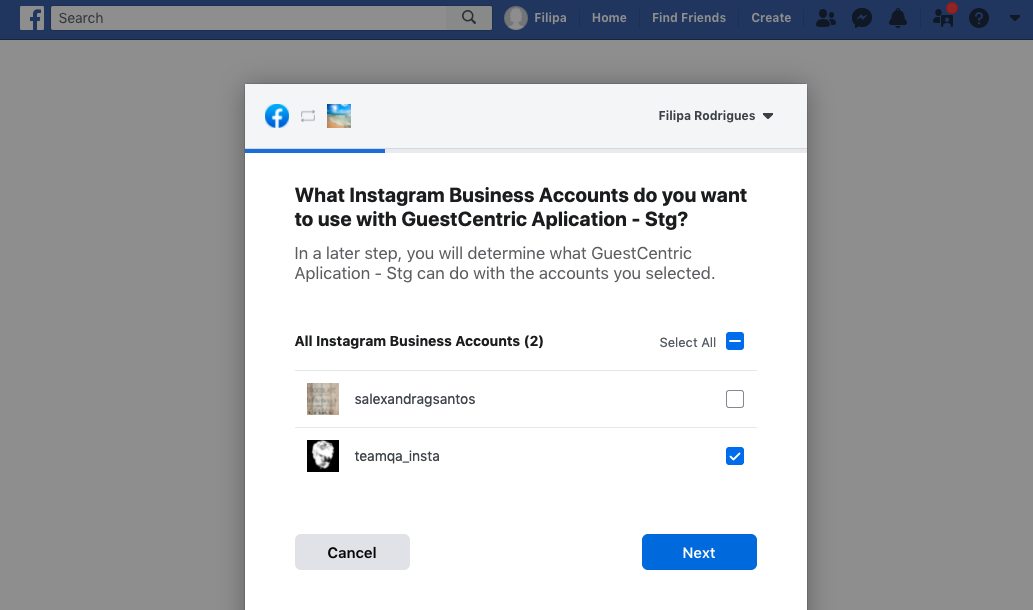
Task: Click the Facebook logo in the top bar
Action: (x=32, y=18)
